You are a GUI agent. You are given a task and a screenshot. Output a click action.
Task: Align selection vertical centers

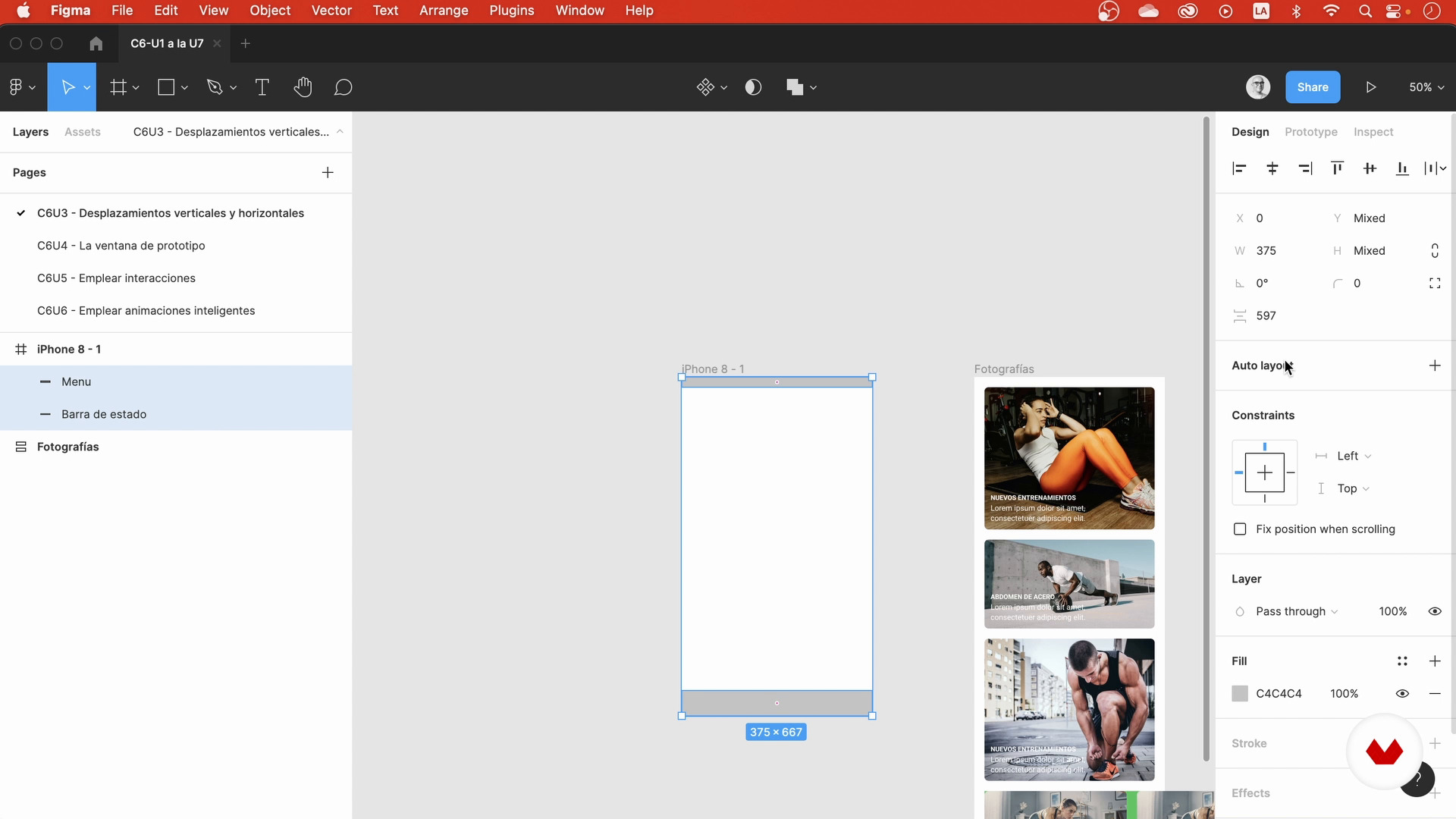(1370, 168)
